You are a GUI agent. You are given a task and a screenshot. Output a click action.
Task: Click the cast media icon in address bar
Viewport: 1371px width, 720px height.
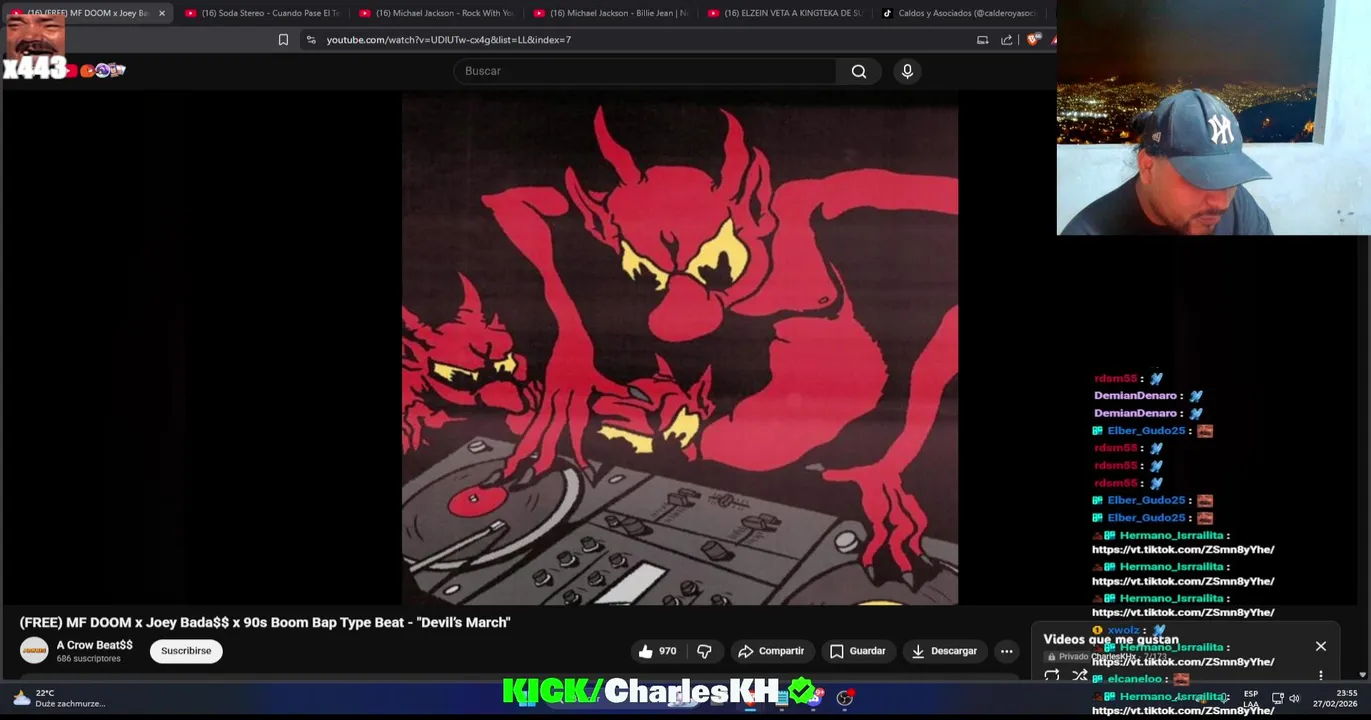tap(982, 40)
